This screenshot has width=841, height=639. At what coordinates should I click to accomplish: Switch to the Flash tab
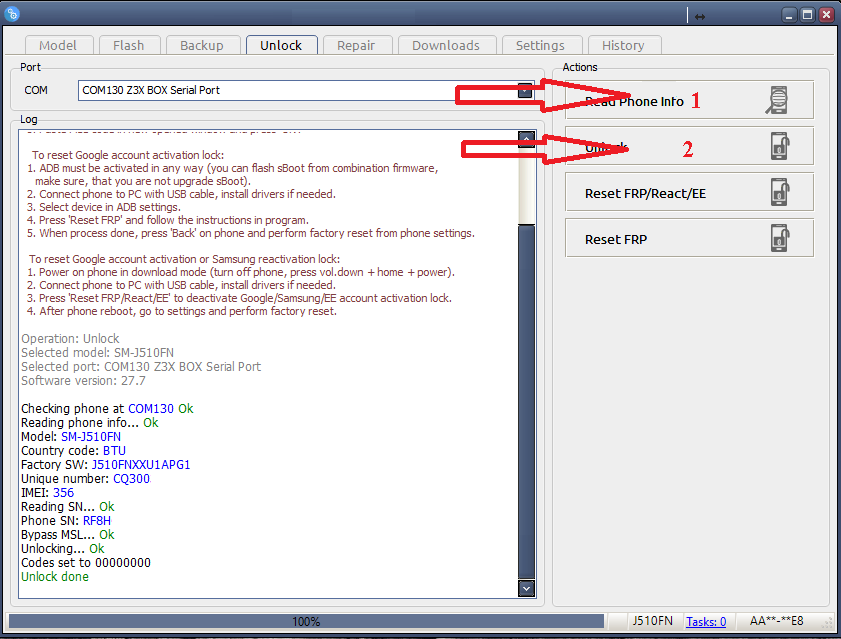coord(129,46)
